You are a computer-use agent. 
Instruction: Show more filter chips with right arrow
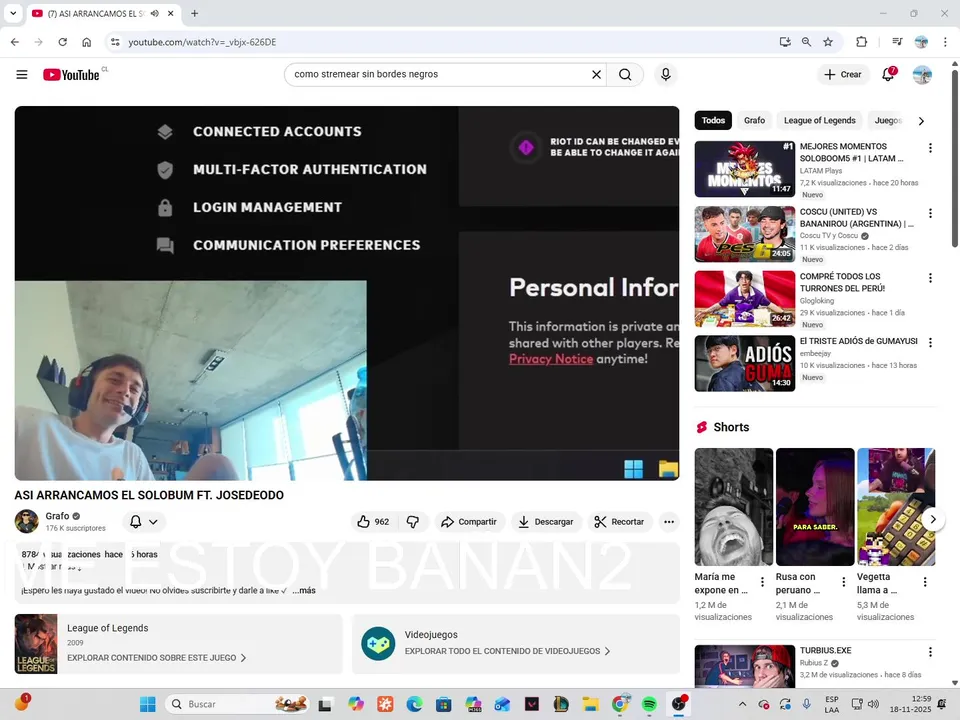point(921,121)
